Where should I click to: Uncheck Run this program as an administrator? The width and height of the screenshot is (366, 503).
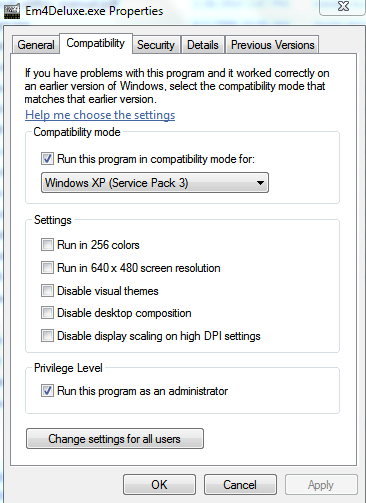tap(47, 391)
